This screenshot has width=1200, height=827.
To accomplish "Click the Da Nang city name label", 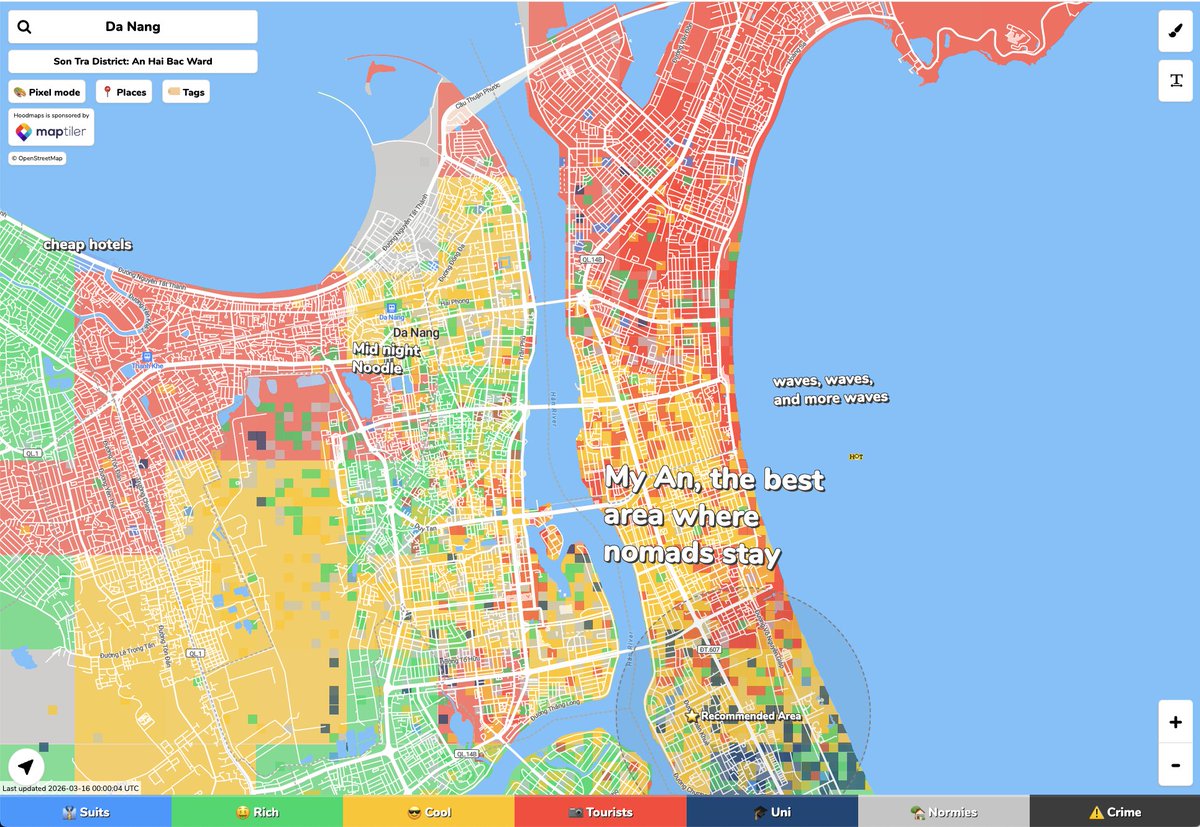I will point(414,331).
